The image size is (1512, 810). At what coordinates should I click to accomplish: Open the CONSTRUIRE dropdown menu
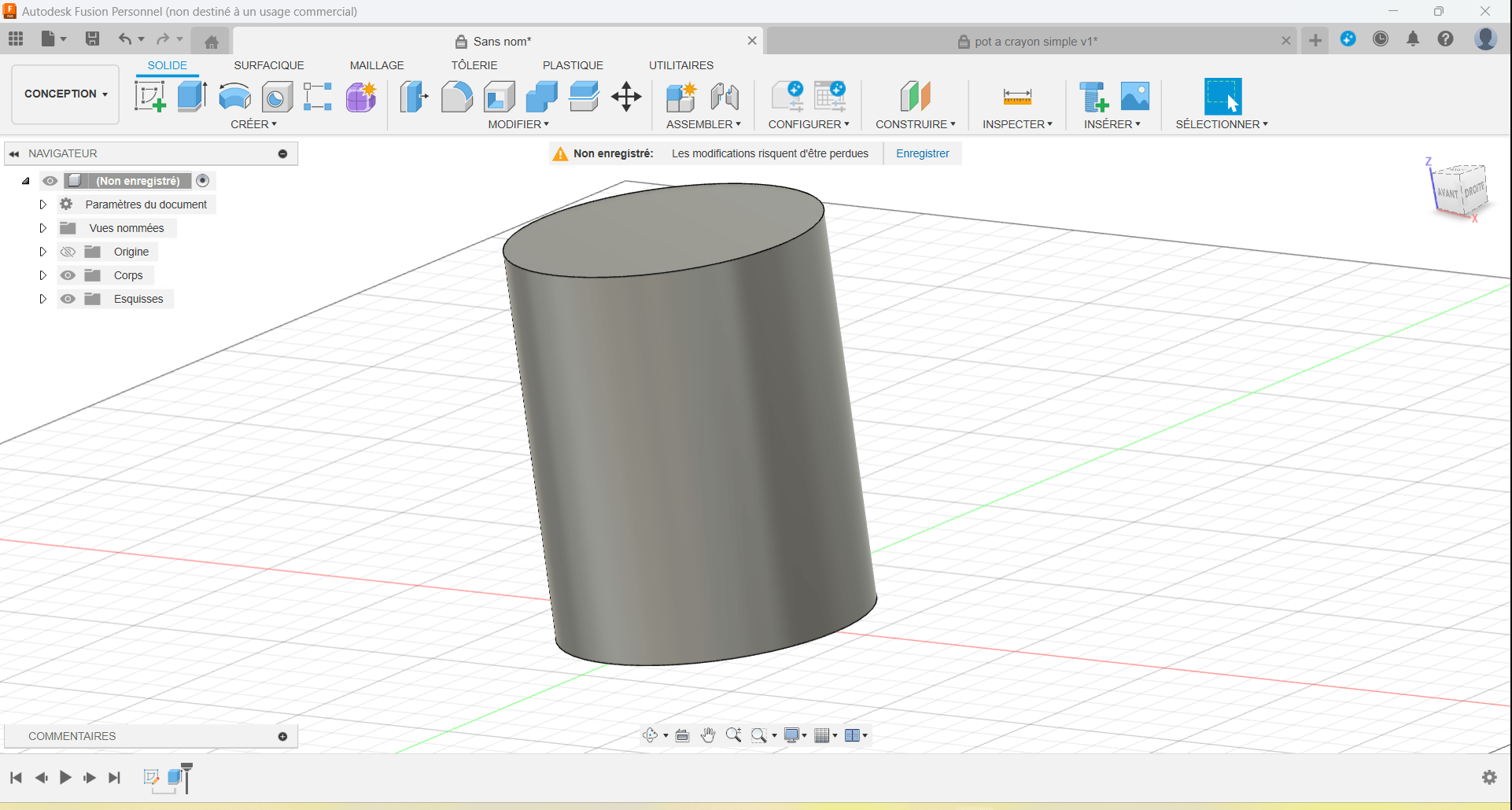[916, 124]
